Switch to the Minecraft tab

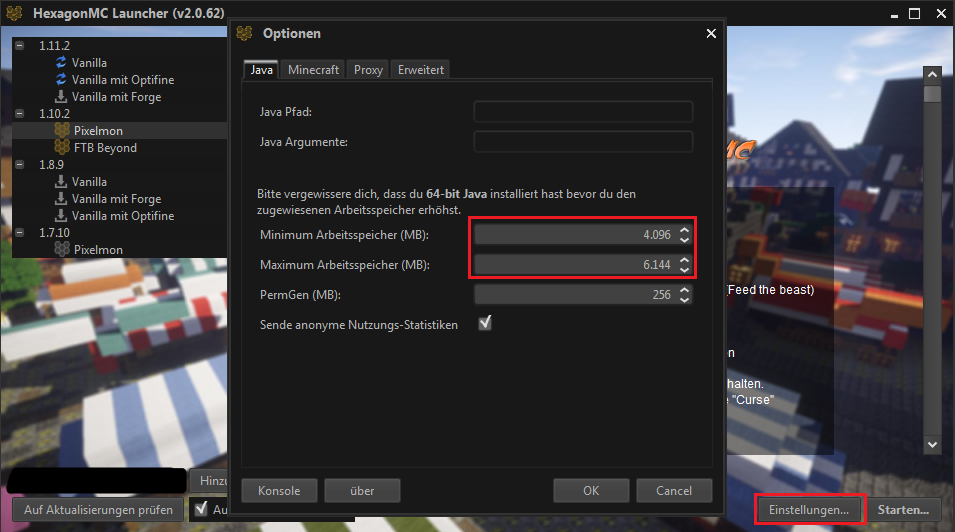coord(313,70)
